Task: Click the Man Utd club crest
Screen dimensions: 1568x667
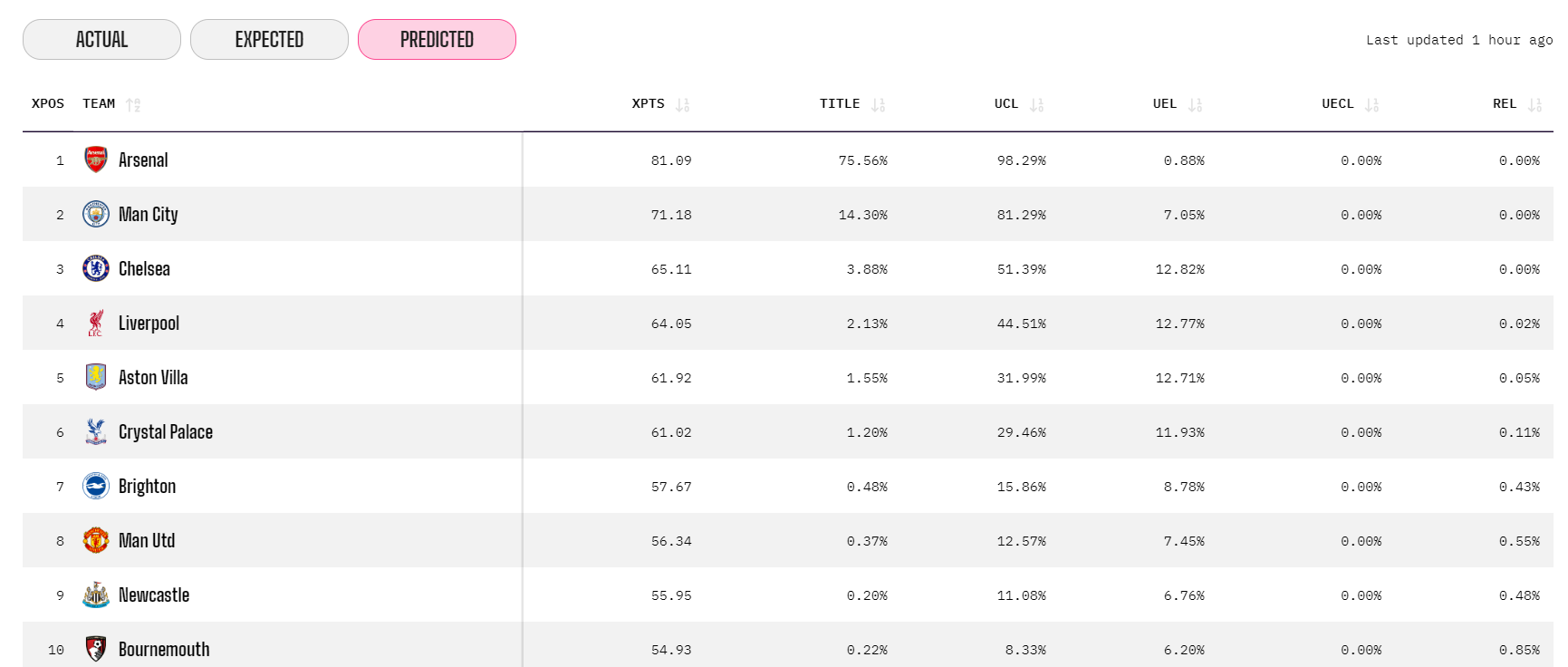Action: click(96, 540)
